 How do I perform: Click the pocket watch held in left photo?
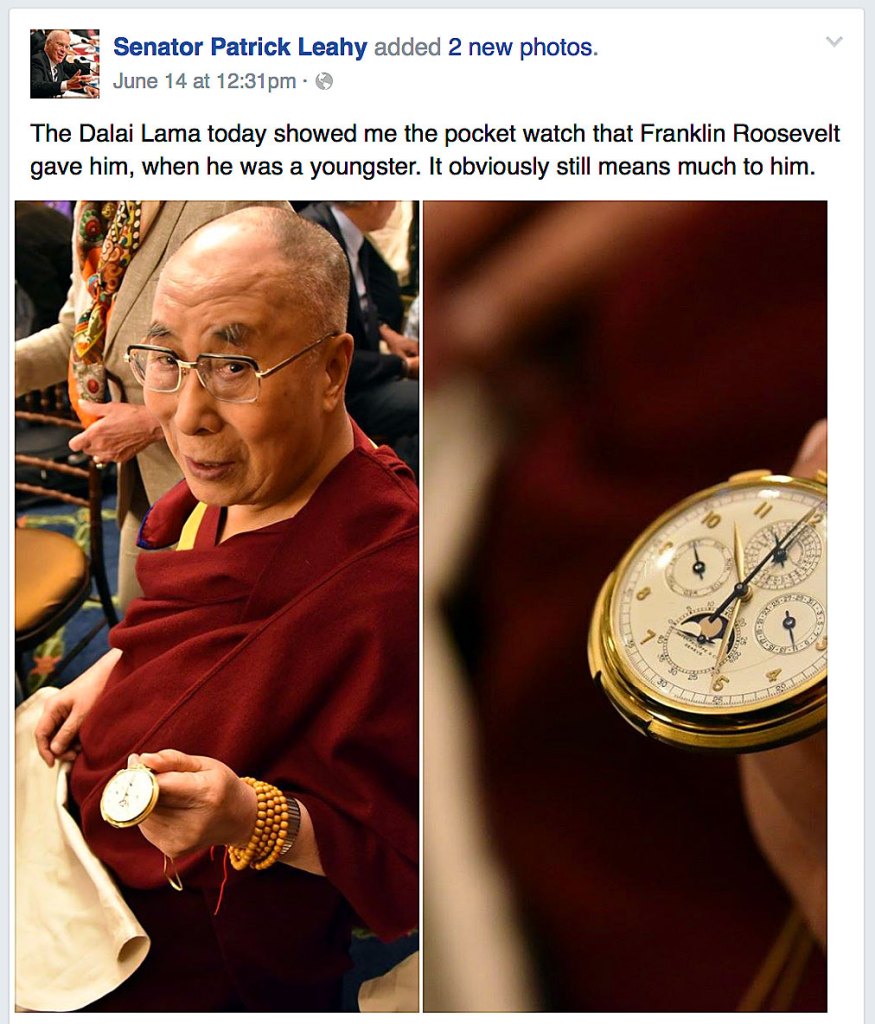click(x=129, y=797)
